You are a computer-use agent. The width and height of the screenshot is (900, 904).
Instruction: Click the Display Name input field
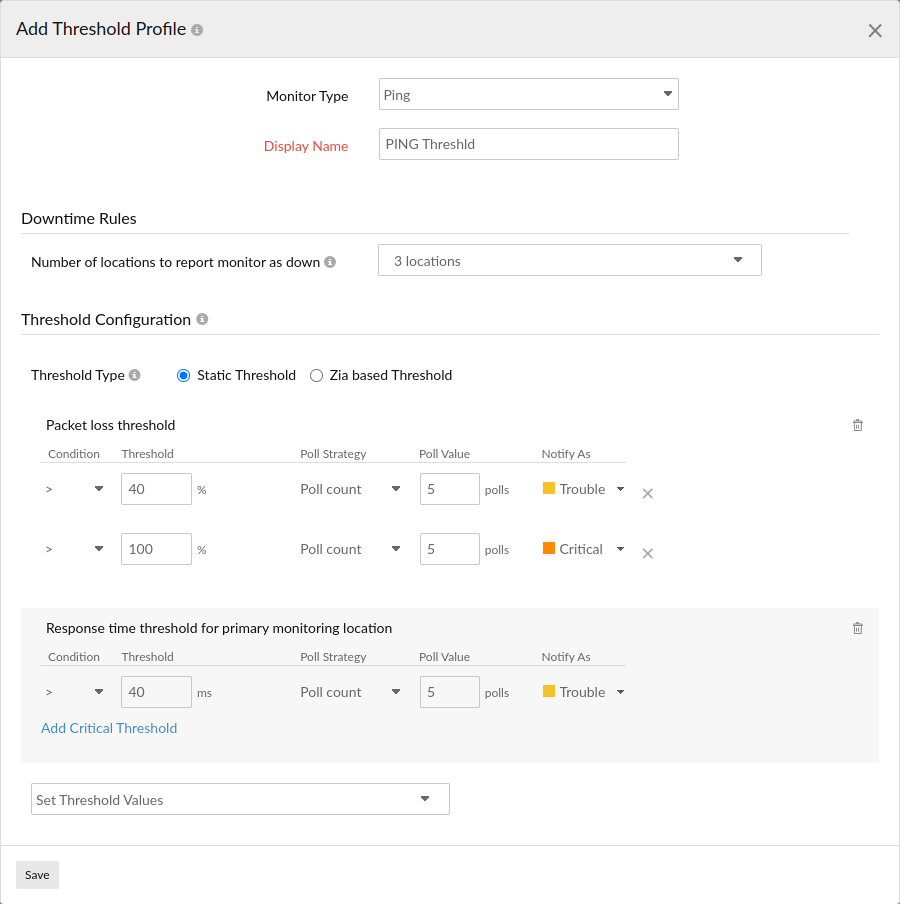(528, 144)
